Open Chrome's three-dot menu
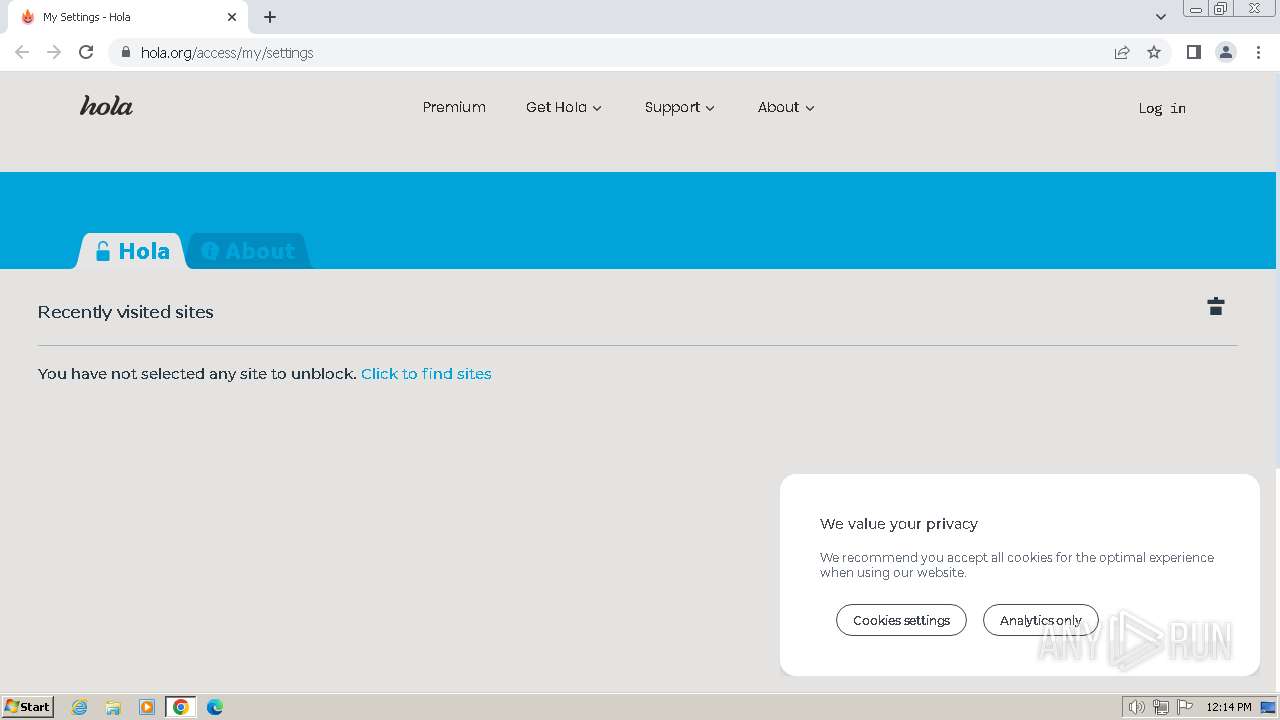The height and width of the screenshot is (720, 1280). (1259, 52)
